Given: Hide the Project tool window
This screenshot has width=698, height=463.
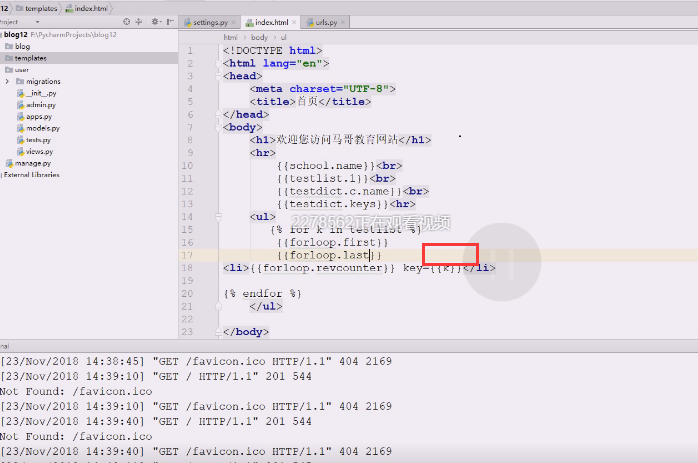Looking at the screenshot, I should (x=170, y=21).
